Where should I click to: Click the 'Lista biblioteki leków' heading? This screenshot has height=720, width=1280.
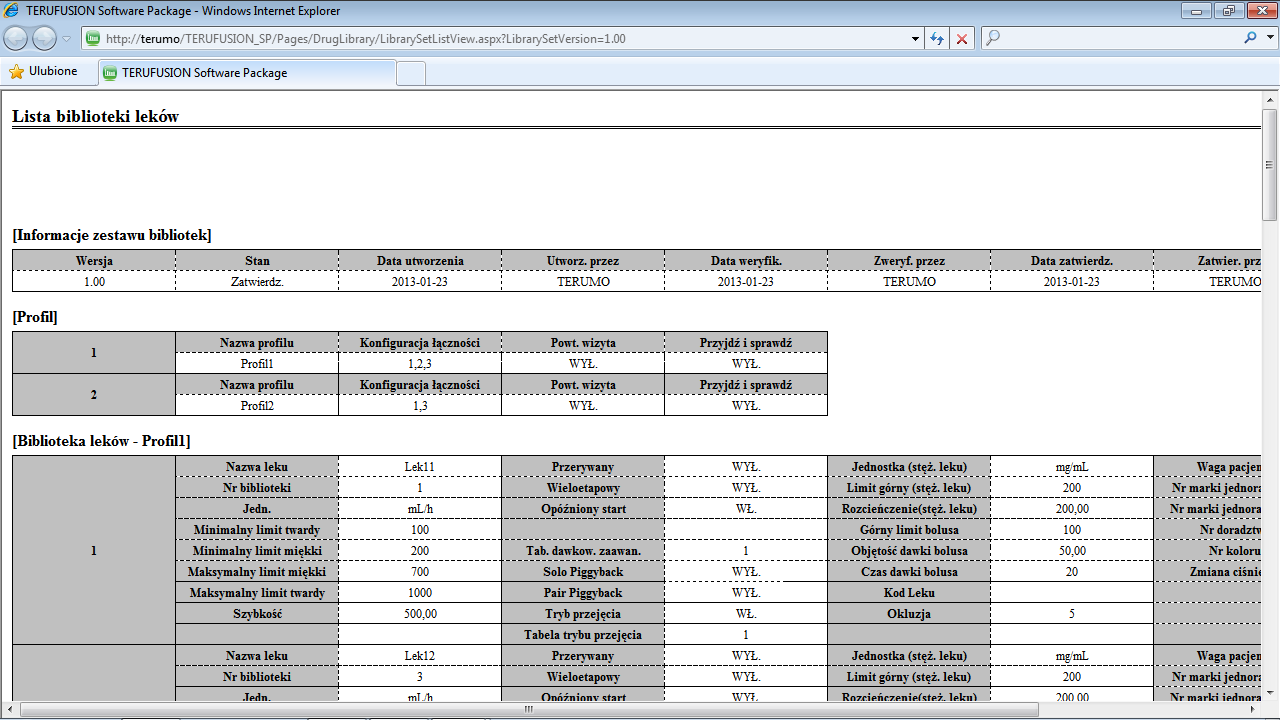[x=95, y=116]
